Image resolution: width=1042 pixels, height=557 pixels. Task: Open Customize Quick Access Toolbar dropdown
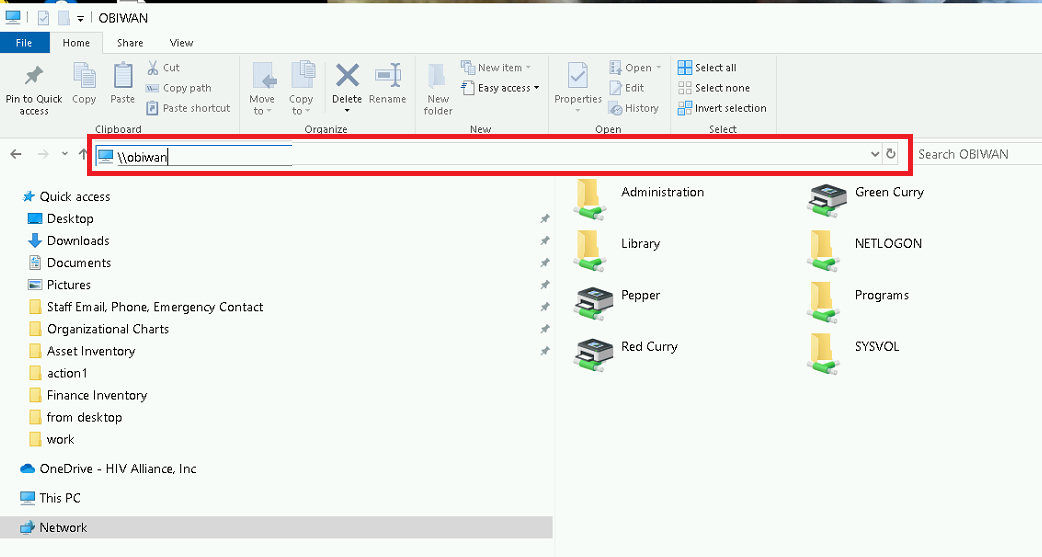click(80, 19)
